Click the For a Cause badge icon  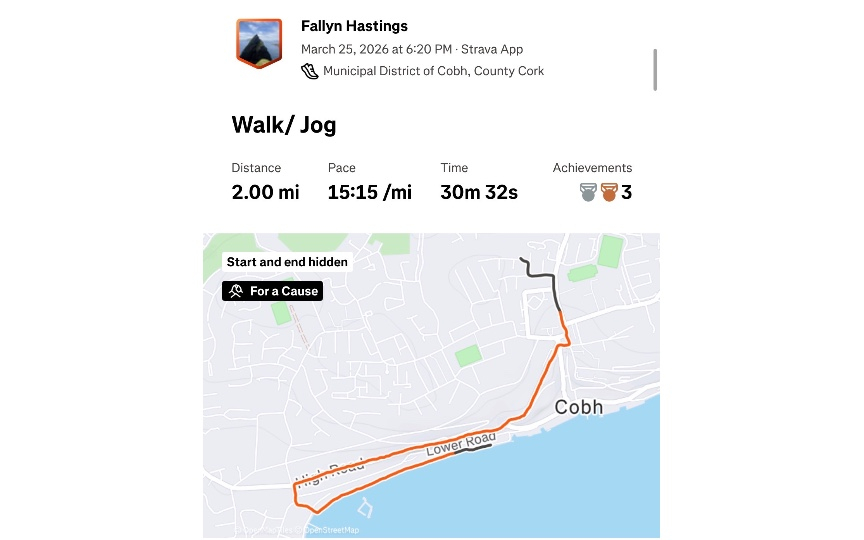click(x=236, y=291)
